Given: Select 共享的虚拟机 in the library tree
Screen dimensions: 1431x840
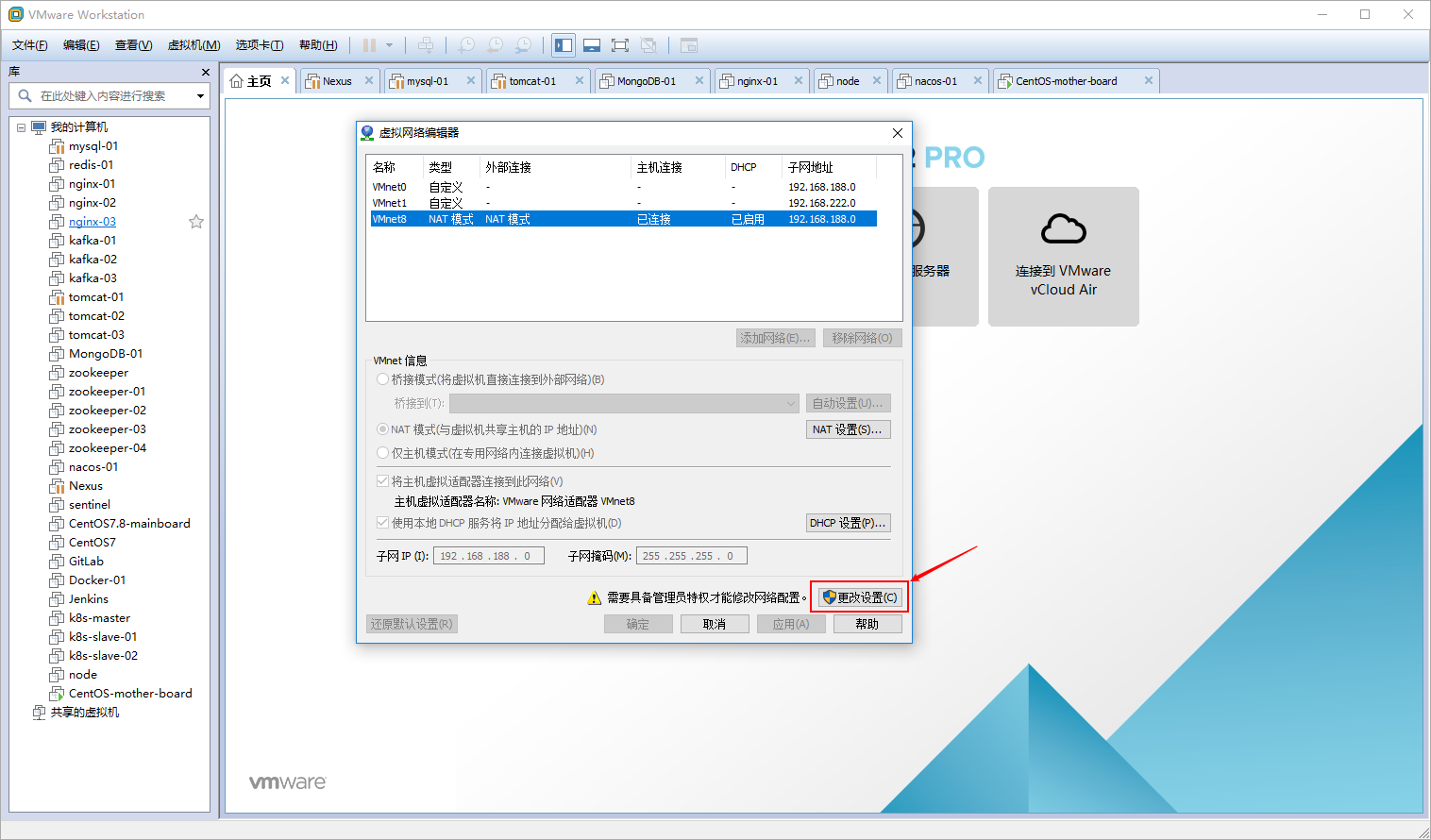Looking at the screenshot, I should pyautogui.click(x=85, y=713).
